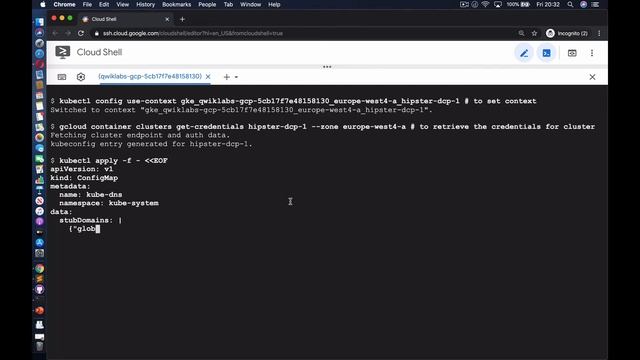
Task: Open the View menu
Action: pyautogui.click(x=122, y=4)
